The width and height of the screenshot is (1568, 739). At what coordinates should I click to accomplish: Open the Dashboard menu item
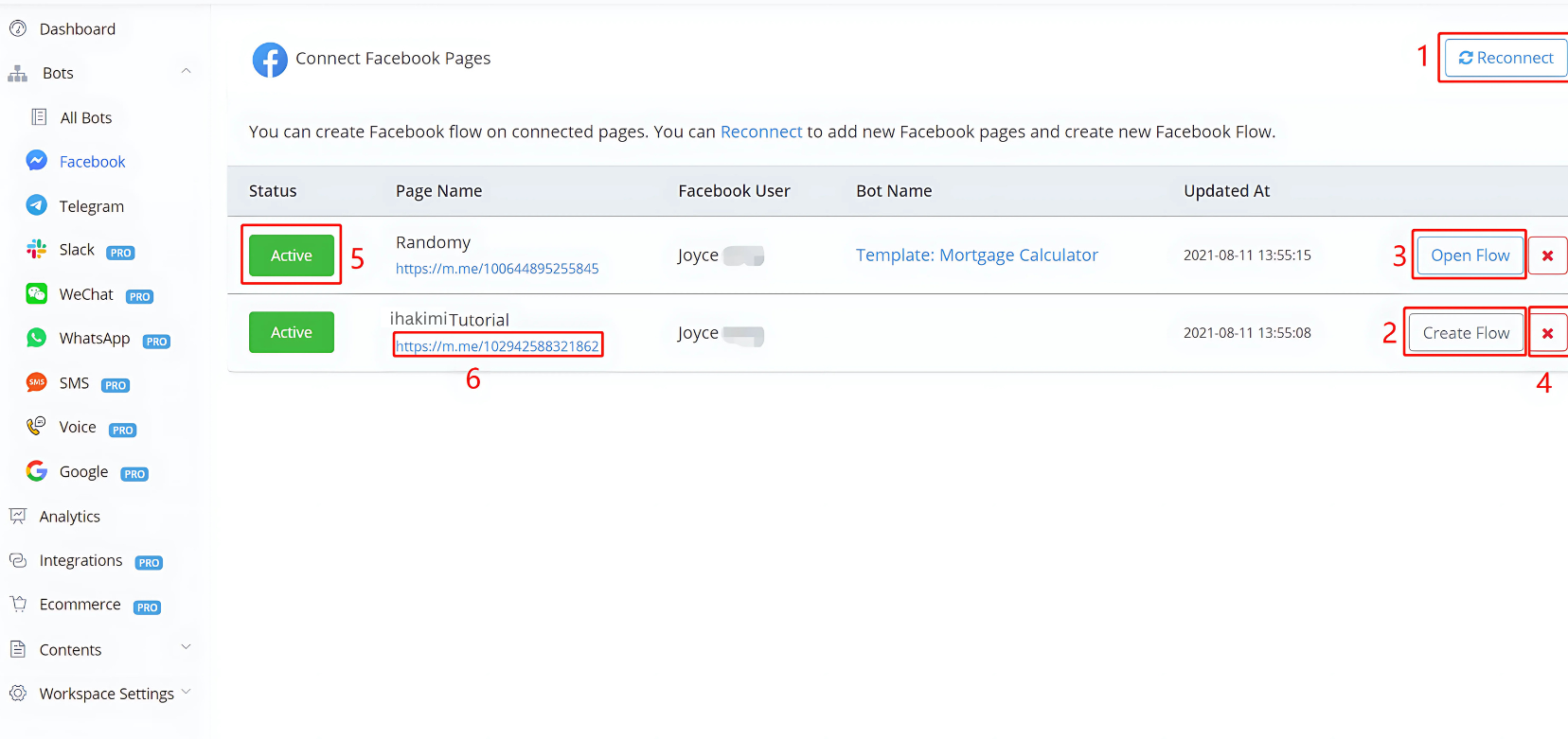tap(77, 29)
